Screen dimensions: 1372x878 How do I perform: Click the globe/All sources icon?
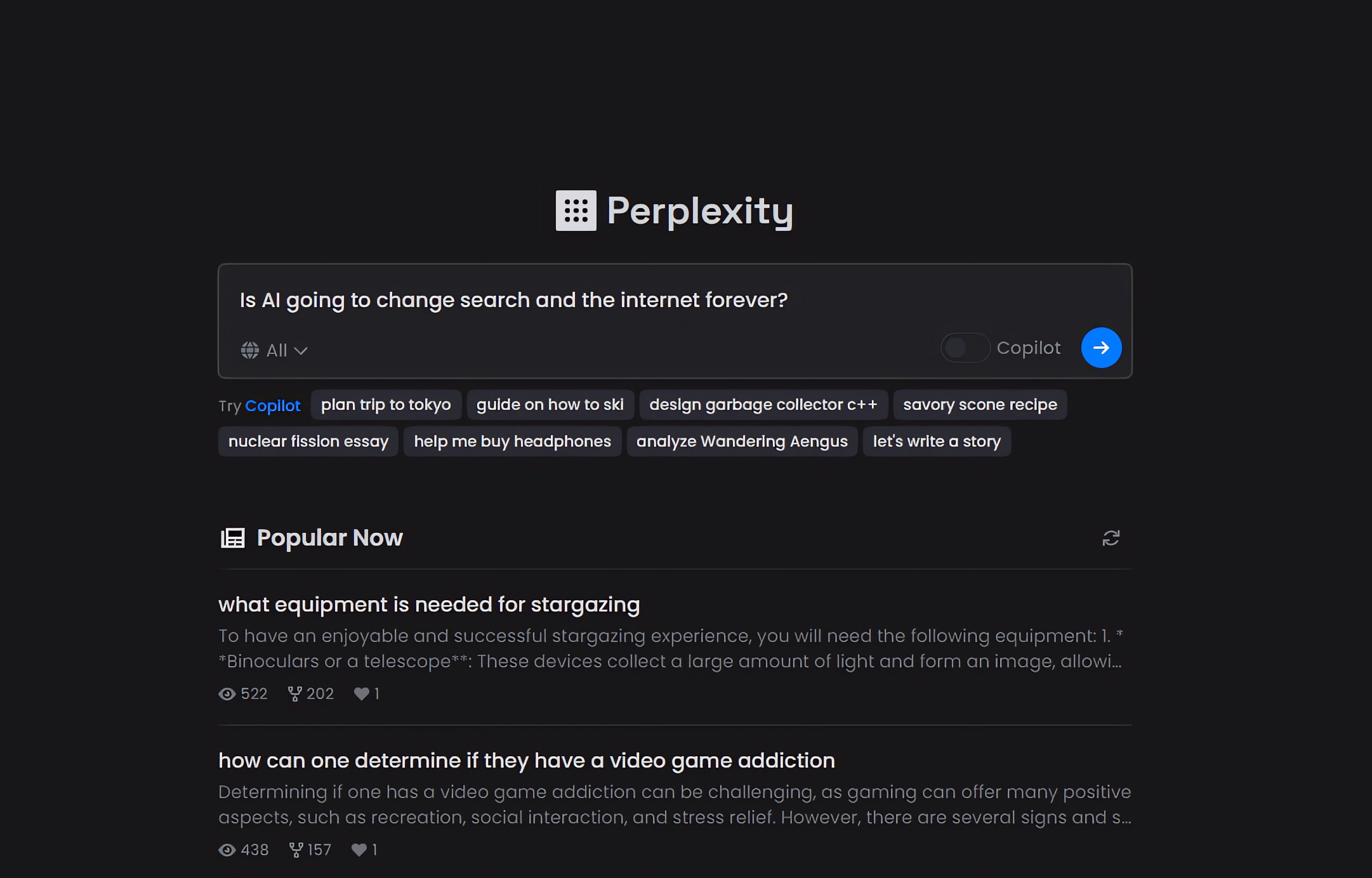251,349
